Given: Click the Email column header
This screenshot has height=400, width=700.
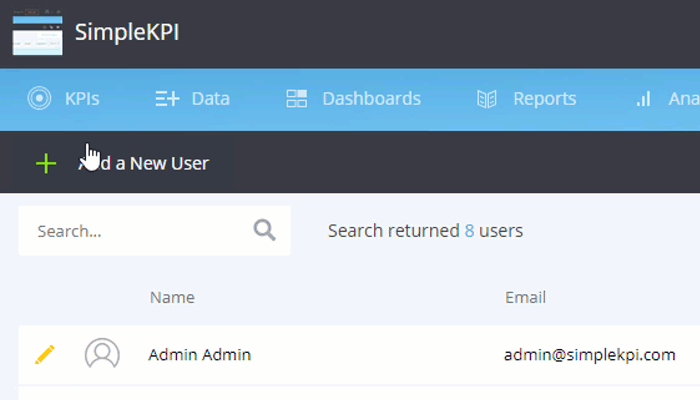Looking at the screenshot, I should tap(525, 297).
